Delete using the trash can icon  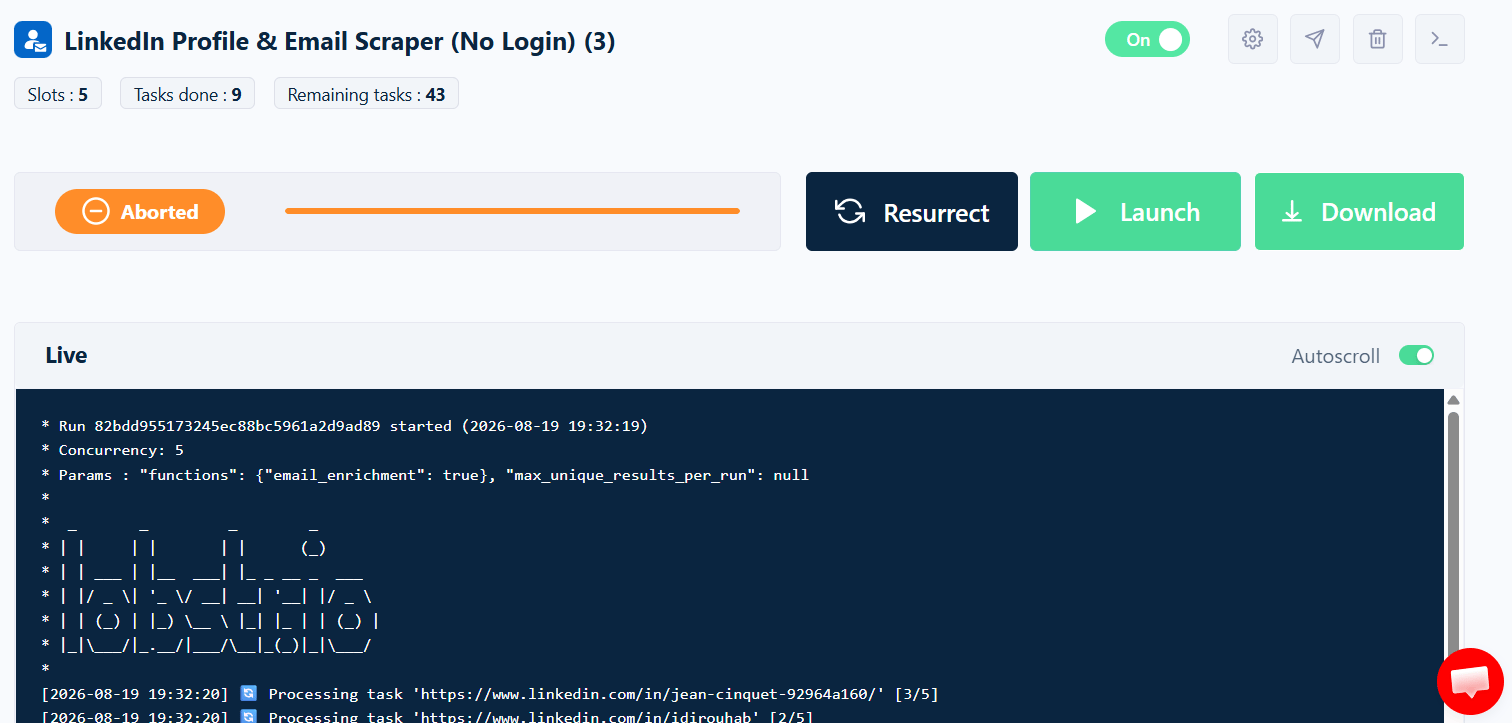[x=1377, y=39]
